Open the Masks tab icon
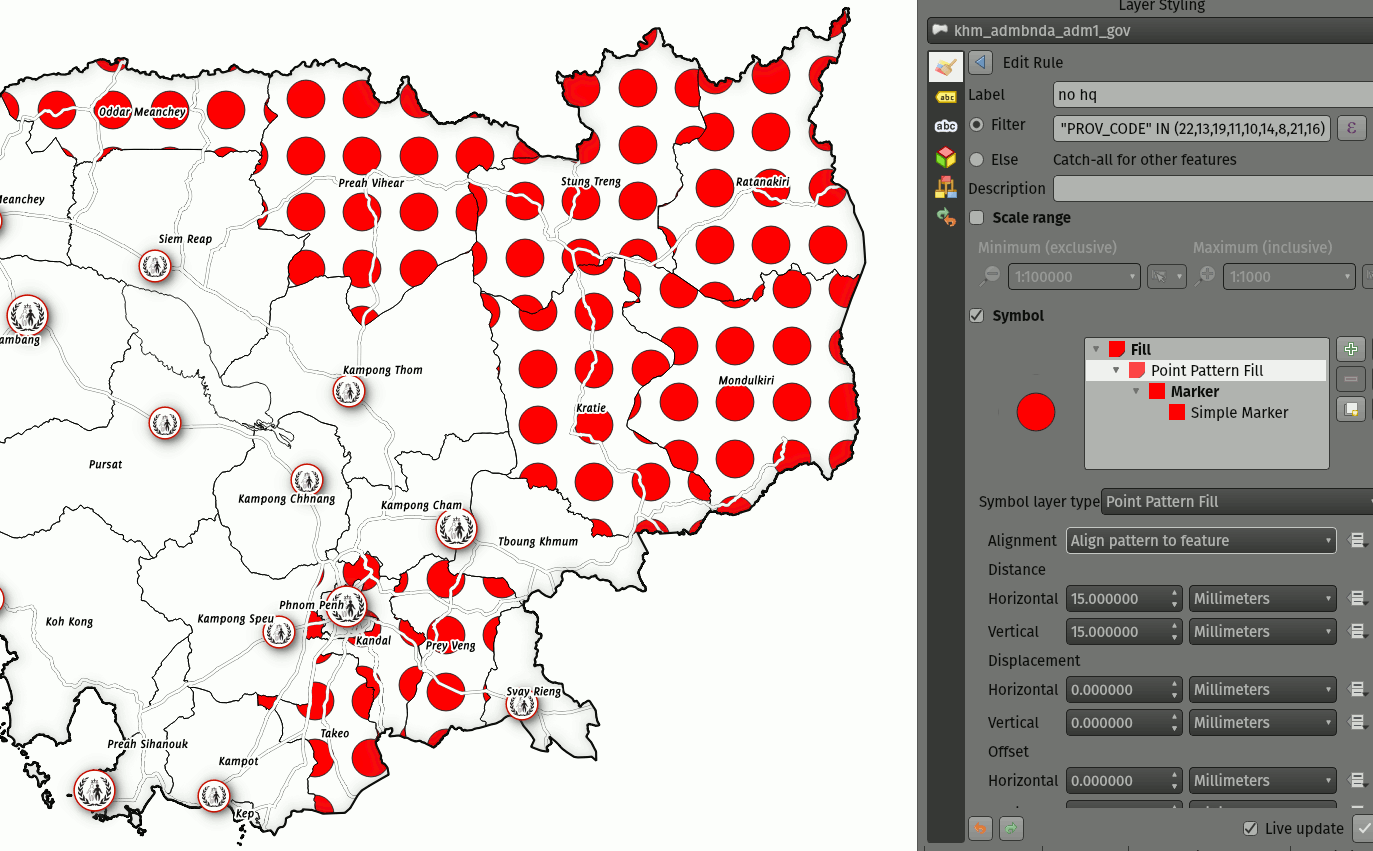This screenshot has width=1373, height=851. click(x=945, y=127)
